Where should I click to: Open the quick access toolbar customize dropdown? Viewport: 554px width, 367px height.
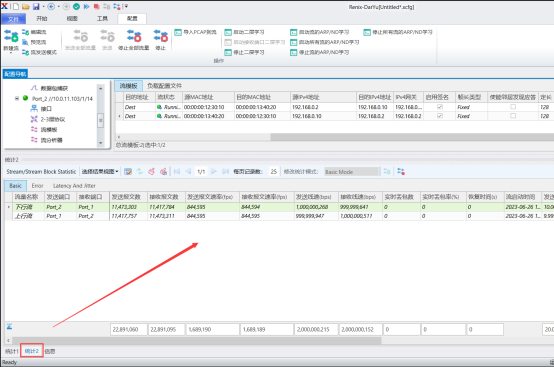click(x=126, y=6)
